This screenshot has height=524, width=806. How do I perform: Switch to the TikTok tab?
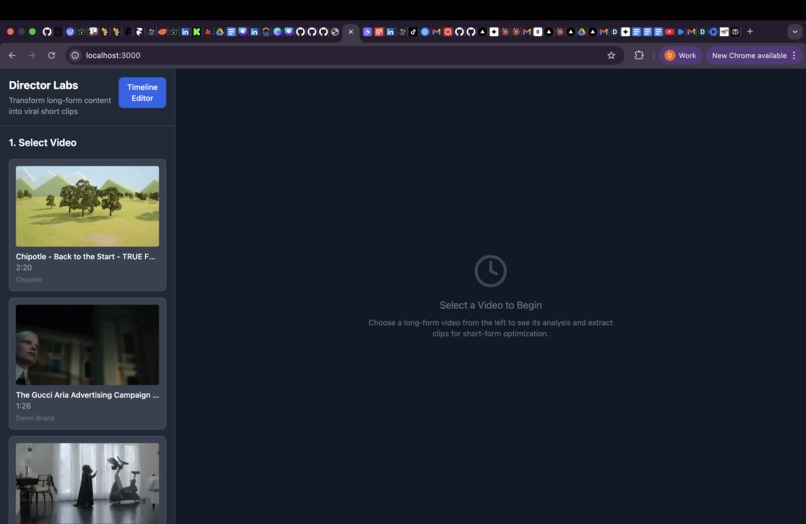tap(413, 32)
